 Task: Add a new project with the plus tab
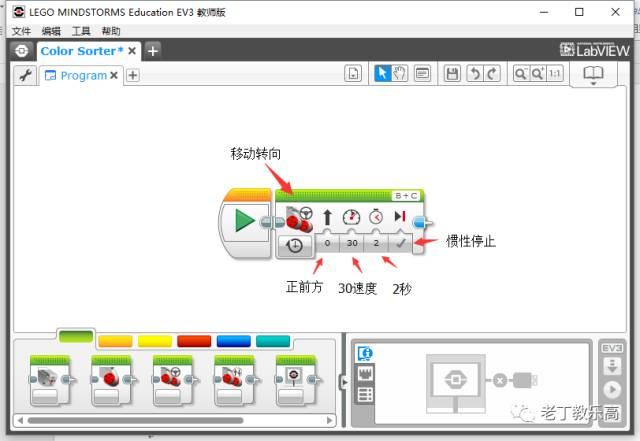pos(153,51)
